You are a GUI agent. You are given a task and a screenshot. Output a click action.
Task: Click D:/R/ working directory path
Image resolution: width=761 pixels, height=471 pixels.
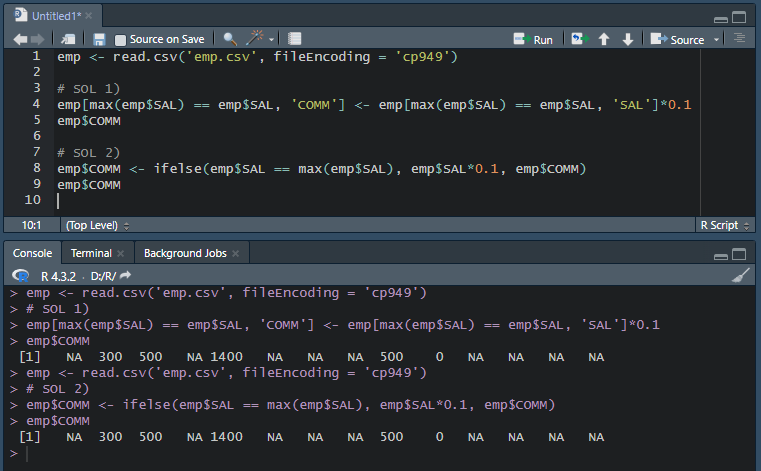point(103,276)
